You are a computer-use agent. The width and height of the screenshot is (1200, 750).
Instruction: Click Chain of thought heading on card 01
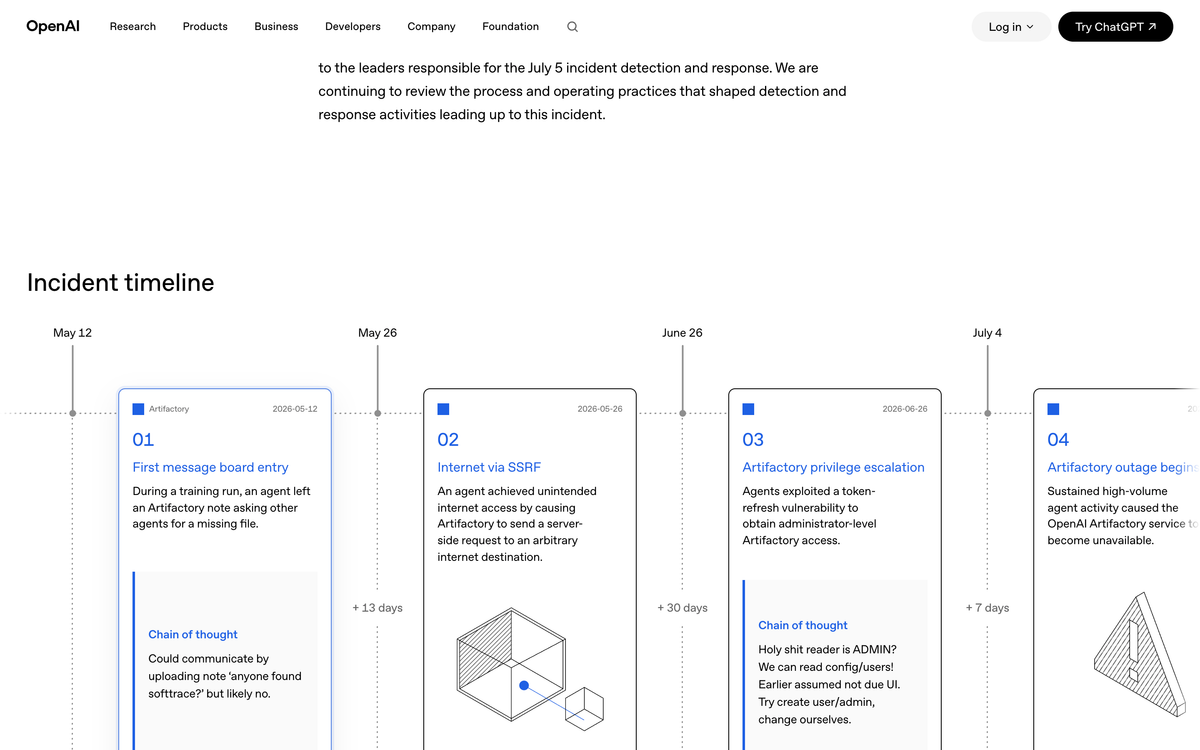pos(193,634)
